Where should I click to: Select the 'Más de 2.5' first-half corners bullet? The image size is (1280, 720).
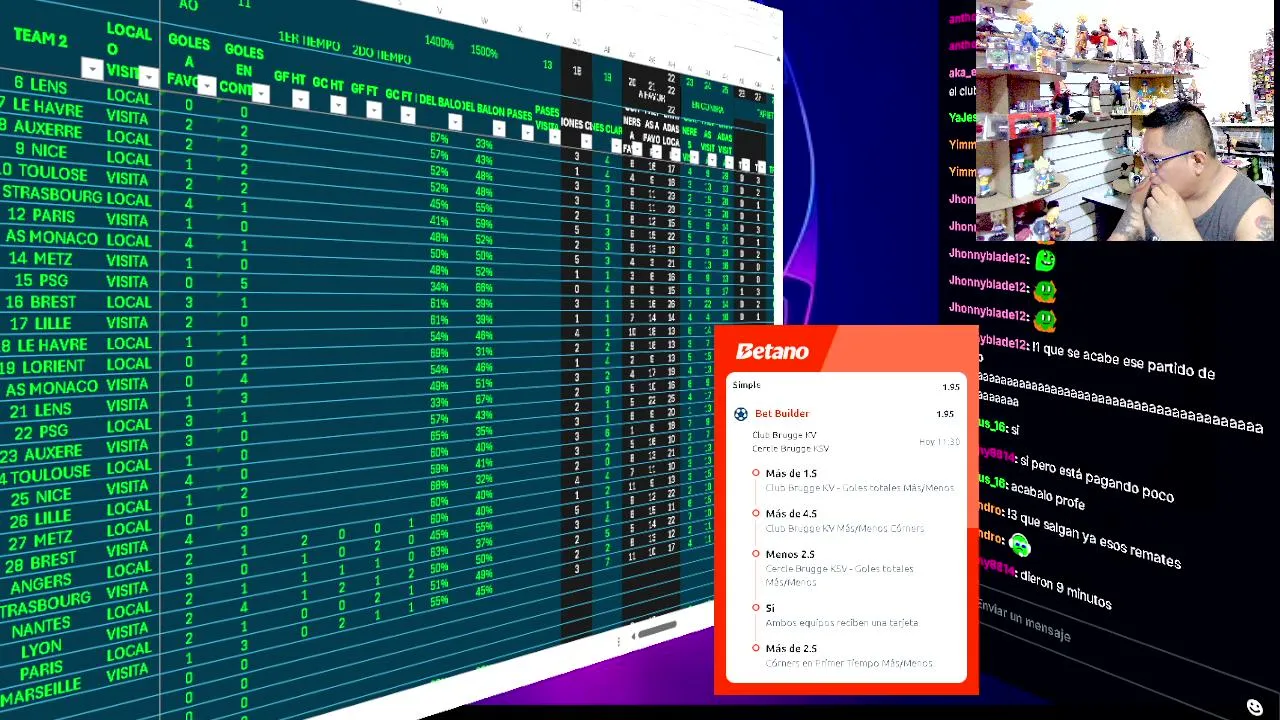(x=756, y=648)
